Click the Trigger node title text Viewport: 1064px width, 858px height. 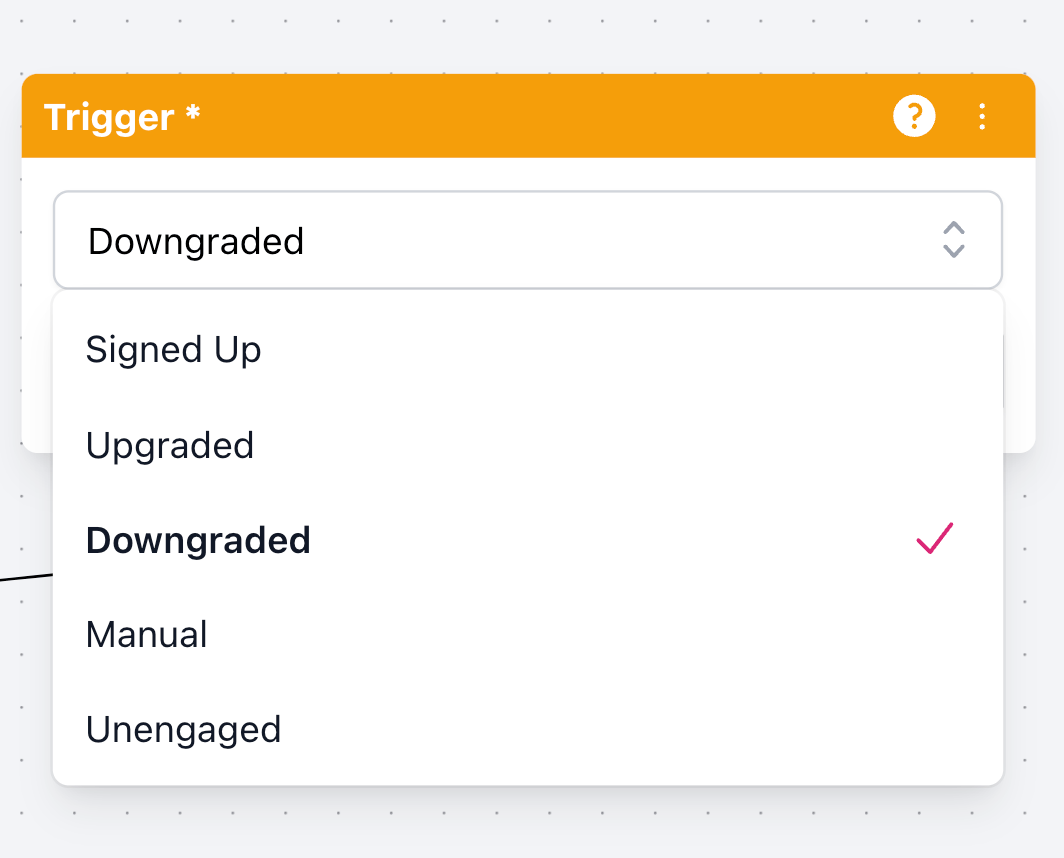coord(109,117)
